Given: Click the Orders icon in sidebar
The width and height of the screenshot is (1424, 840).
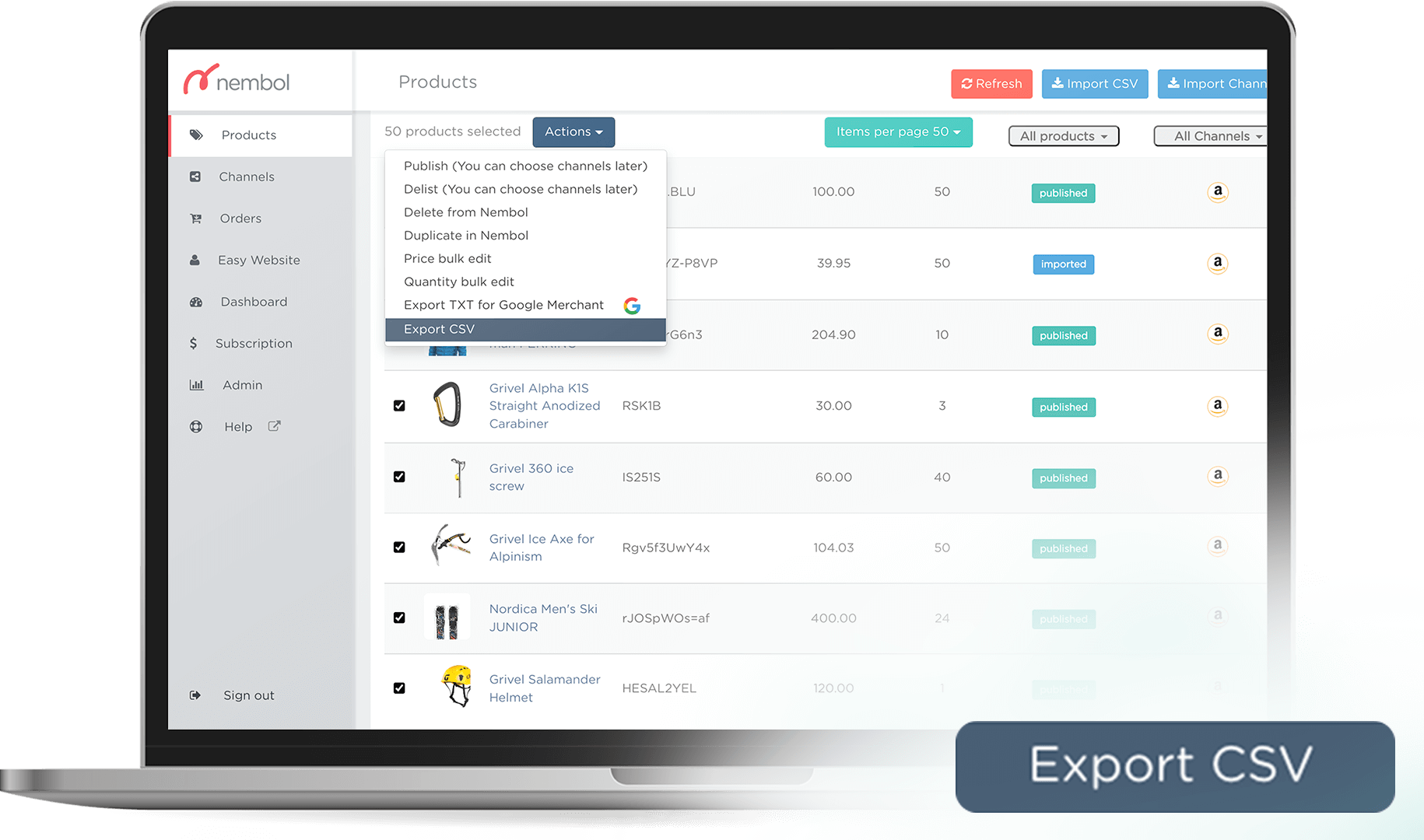Looking at the screenshot, I should coord(197,218).
